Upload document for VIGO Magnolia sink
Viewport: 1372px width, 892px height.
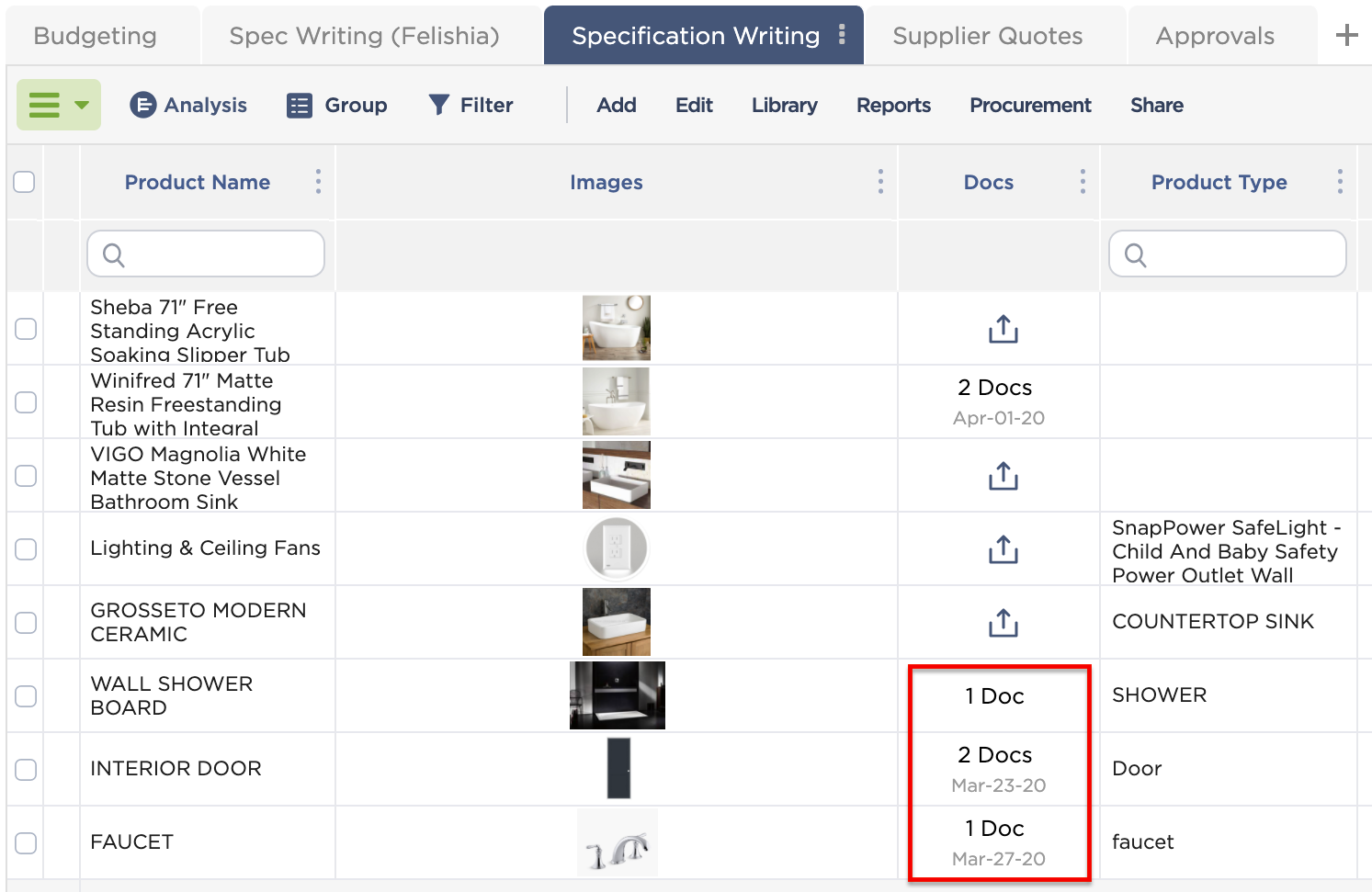1003,476
